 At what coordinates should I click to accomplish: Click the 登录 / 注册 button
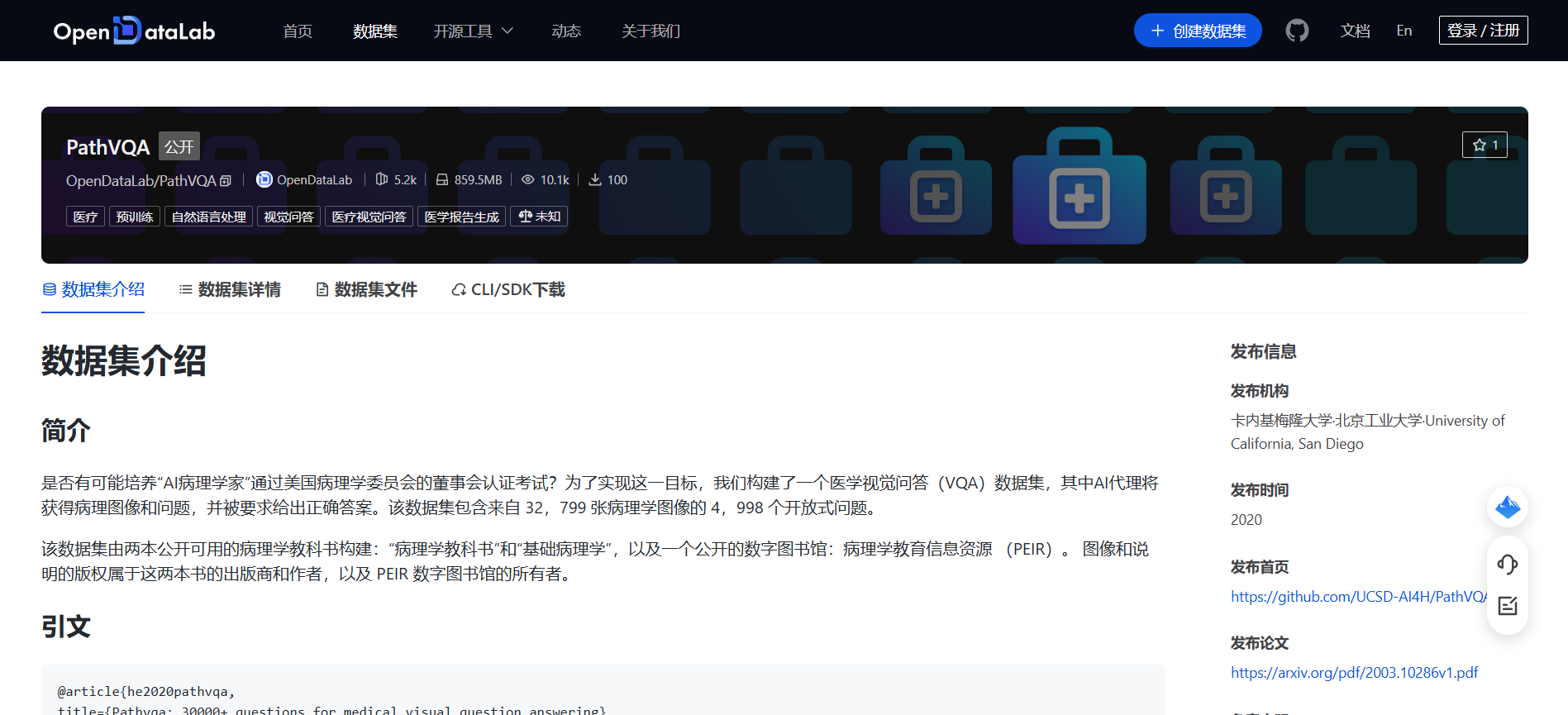1484,31
